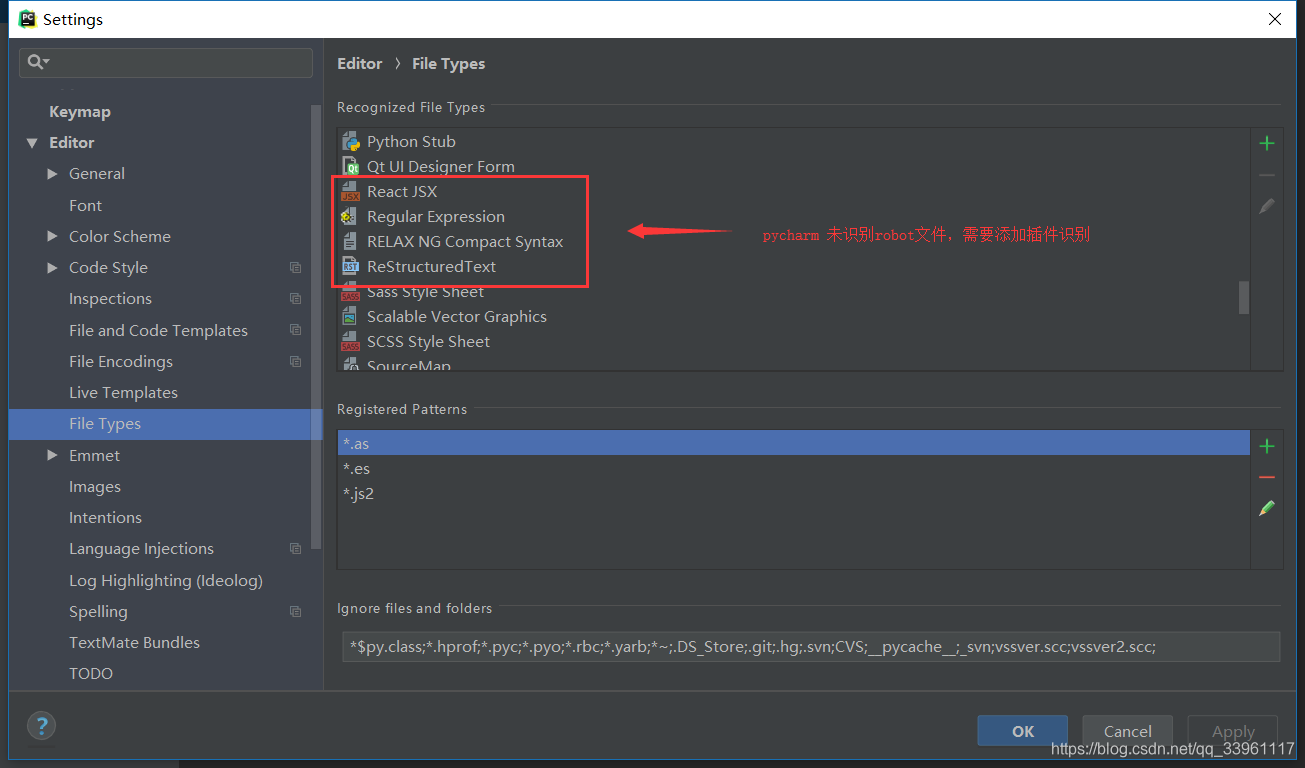
Task: Expand the General settings node
Action: point(52,174)
